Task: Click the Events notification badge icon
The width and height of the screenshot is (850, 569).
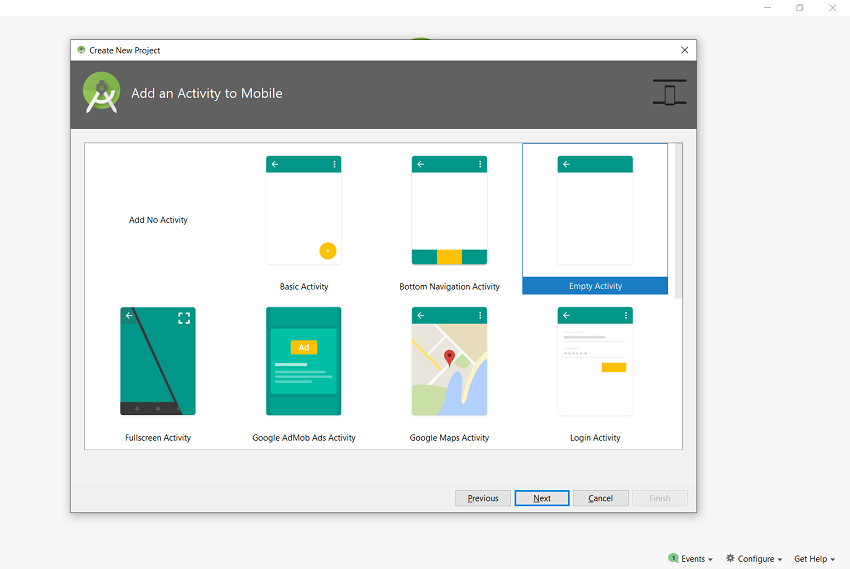Action: pyautogui.click(x=673, y=558)
